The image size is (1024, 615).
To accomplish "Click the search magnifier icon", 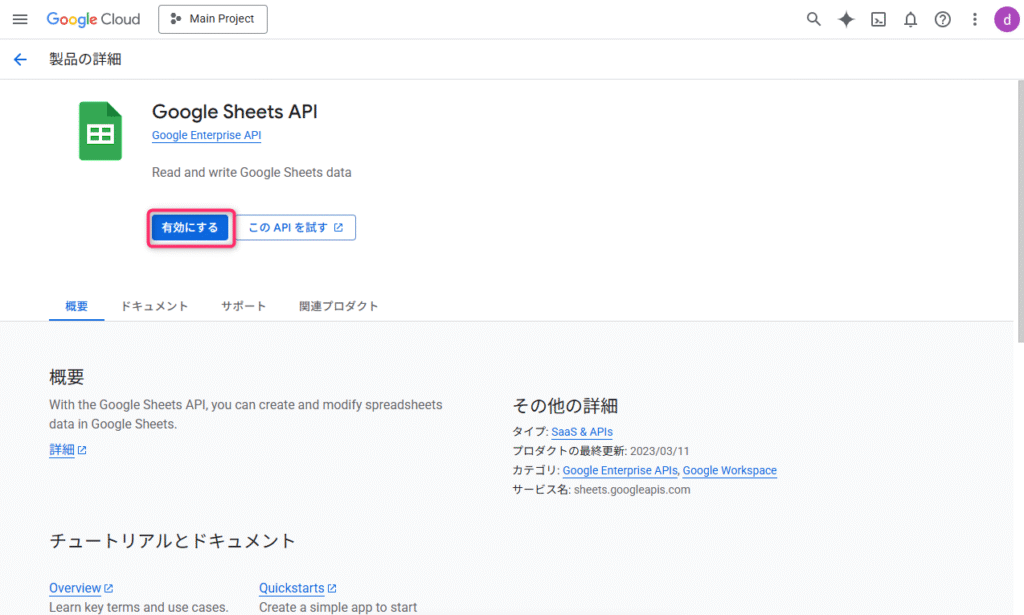I will (813, 20).
